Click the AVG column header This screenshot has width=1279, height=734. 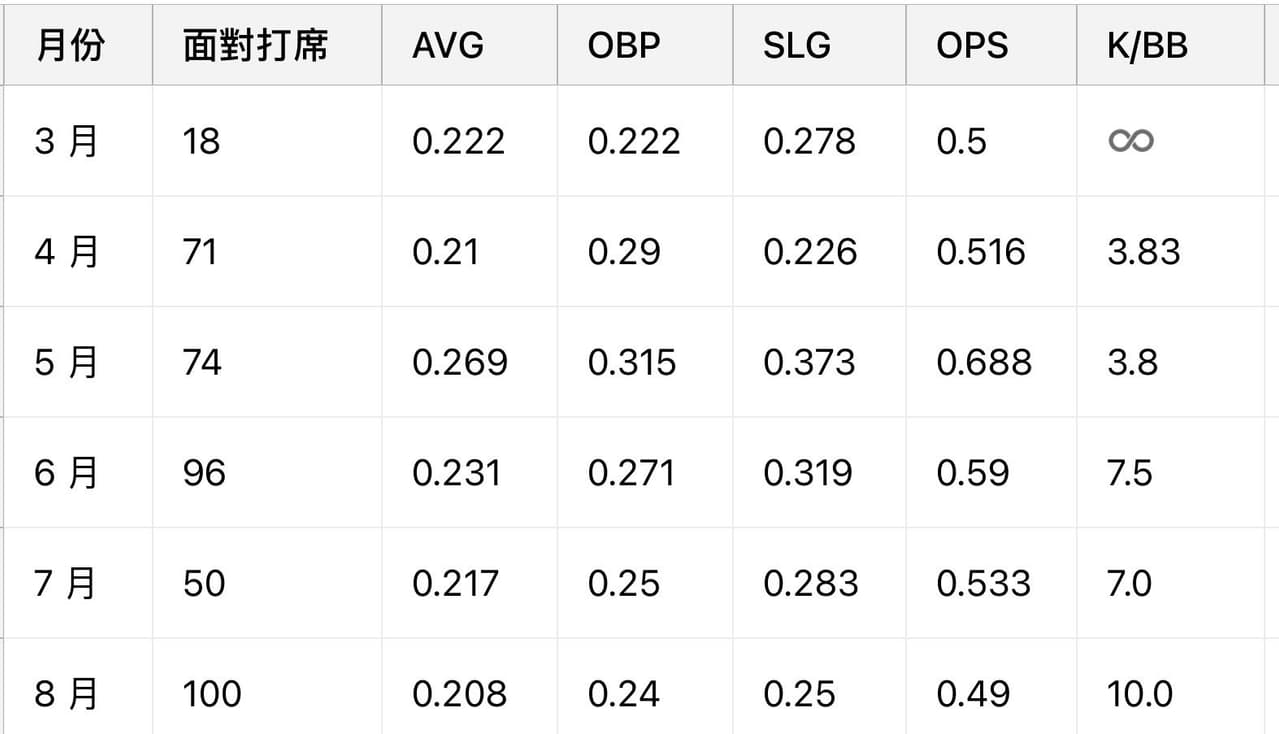[469, 46]
